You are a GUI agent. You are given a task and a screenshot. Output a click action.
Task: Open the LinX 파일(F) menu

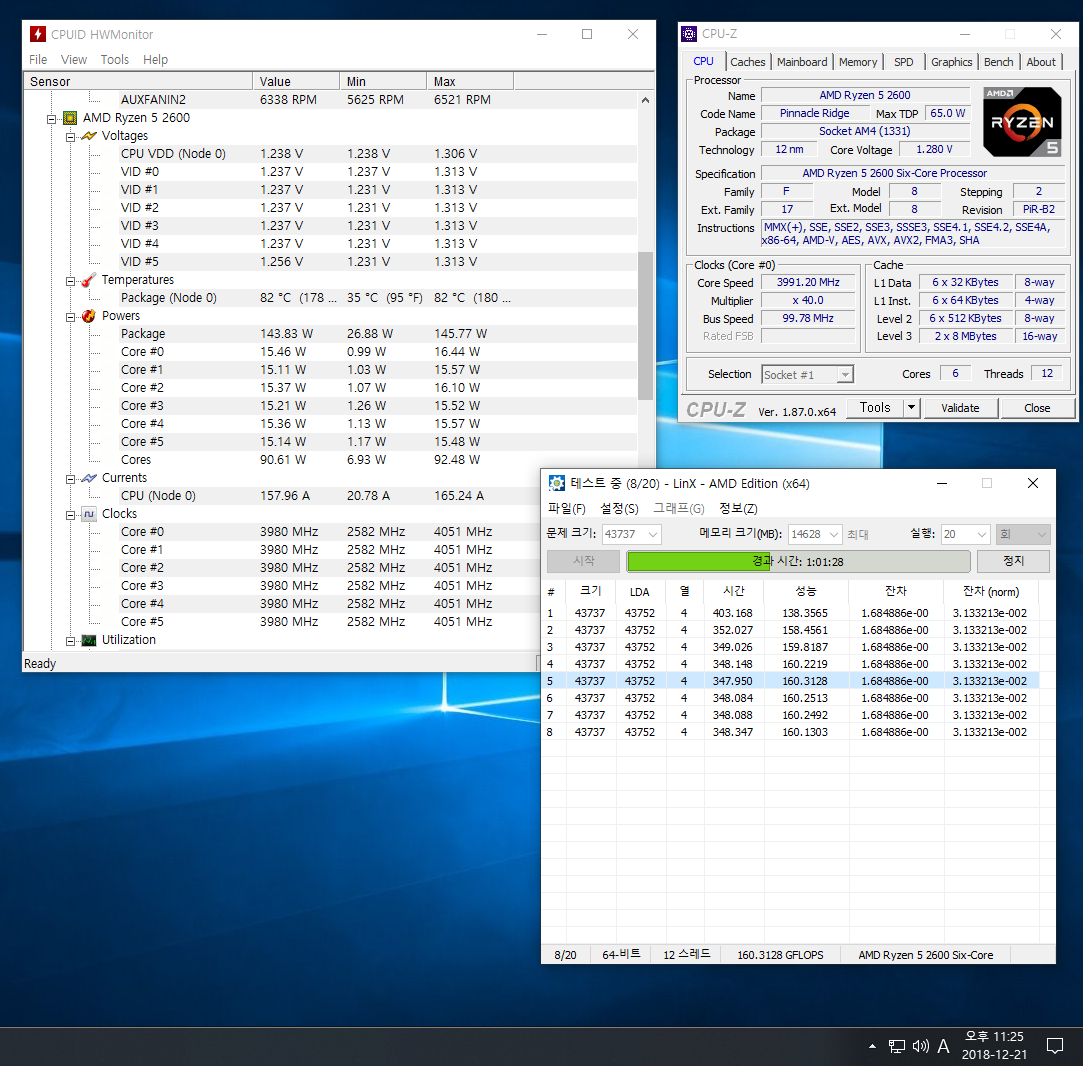tap(566, 508)
